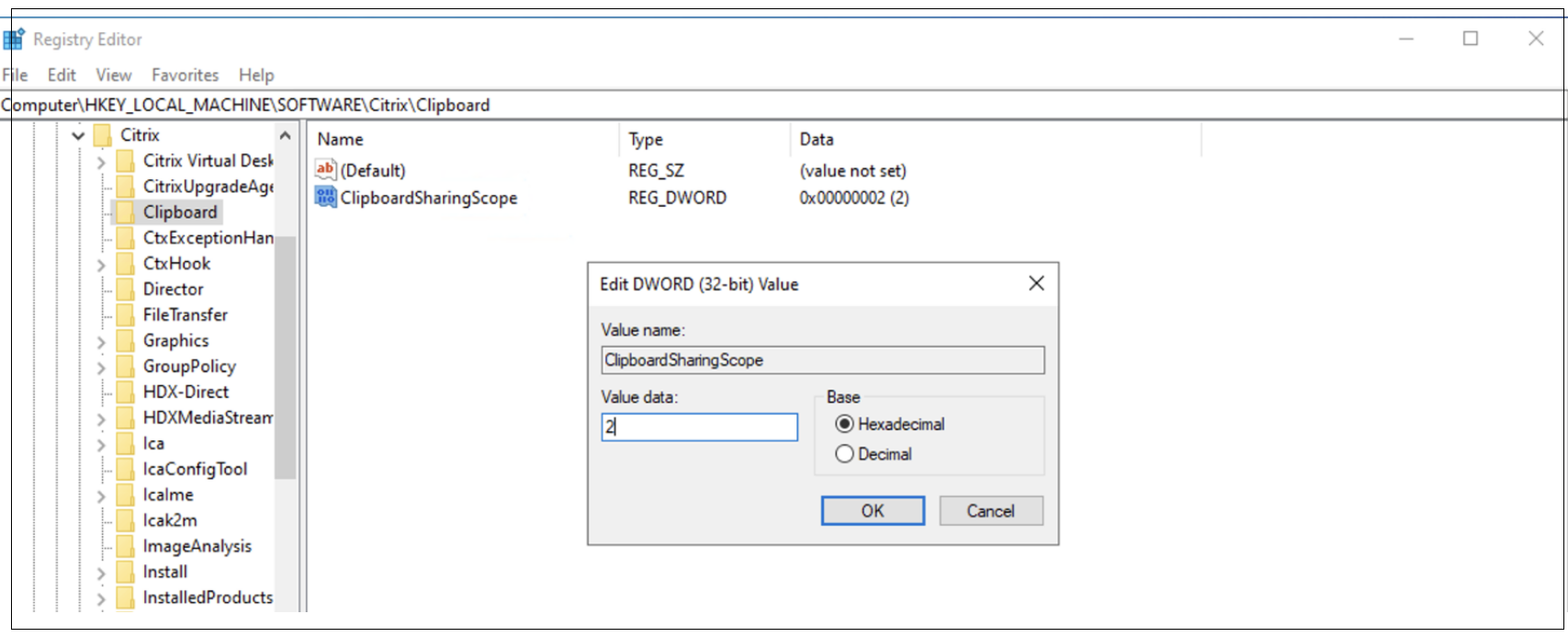Expand the Install tree node
The image size is (1568, 637).
click(101, 574)
